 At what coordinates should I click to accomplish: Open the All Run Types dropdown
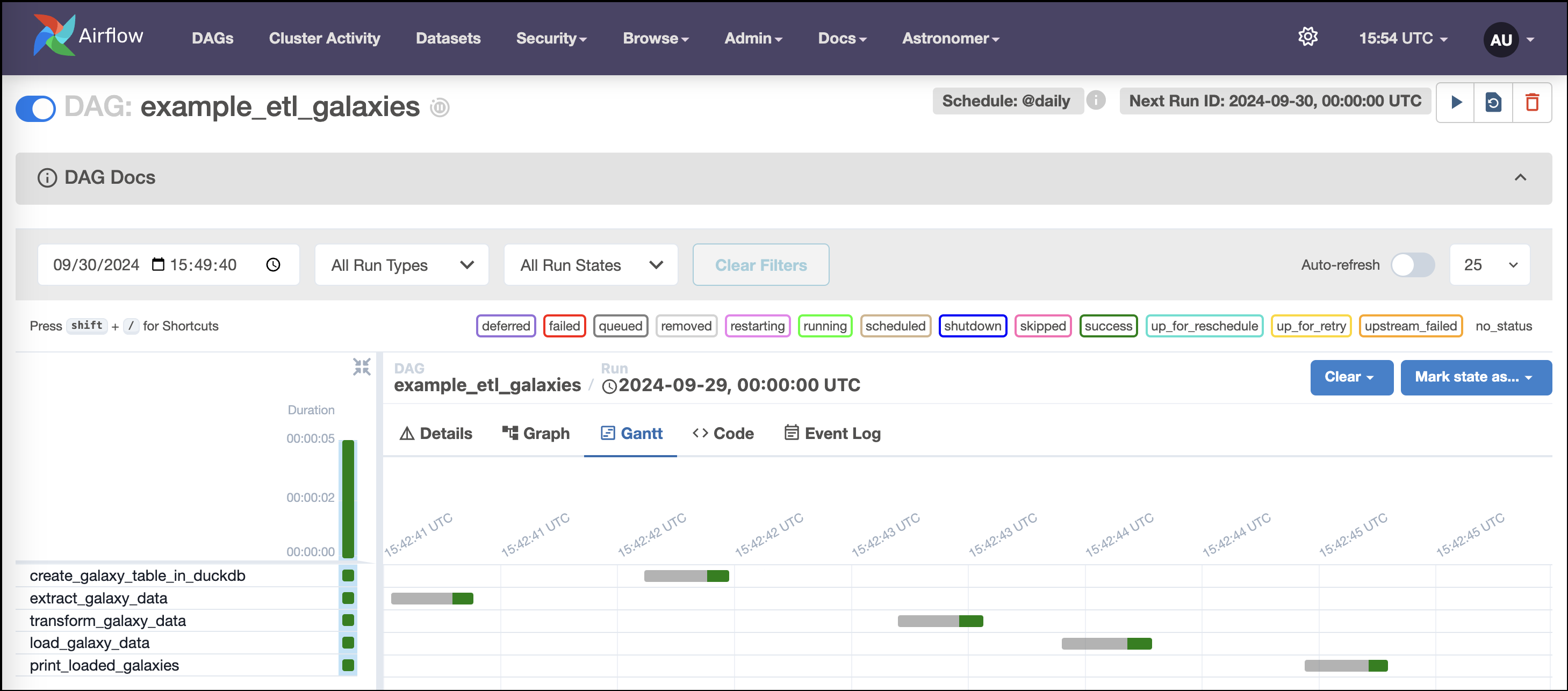402,264
